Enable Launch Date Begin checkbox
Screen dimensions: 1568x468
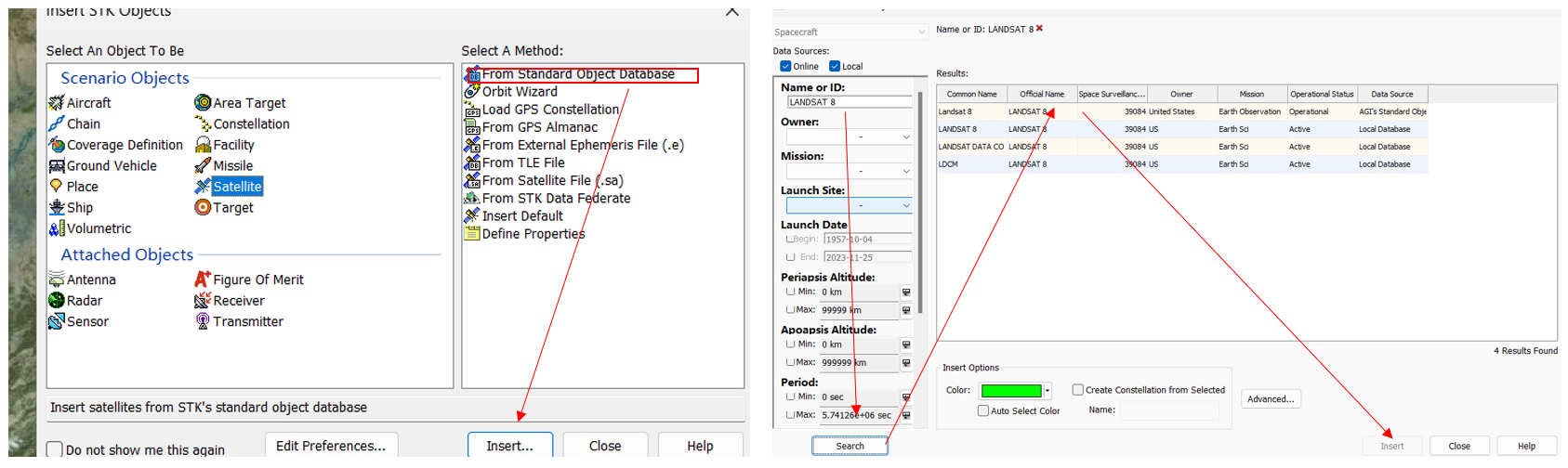pos(790,239)
